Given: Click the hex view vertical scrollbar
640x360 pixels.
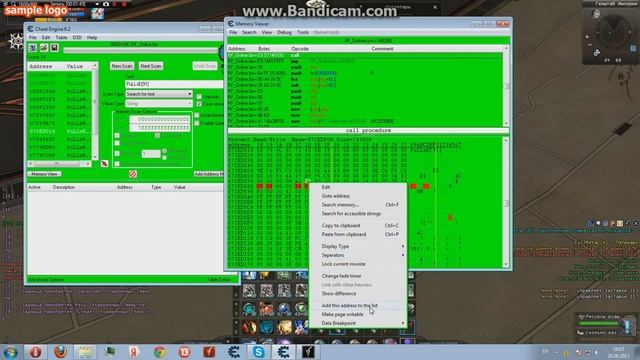Looking at the screenshot, I should [x=506, y=202].
